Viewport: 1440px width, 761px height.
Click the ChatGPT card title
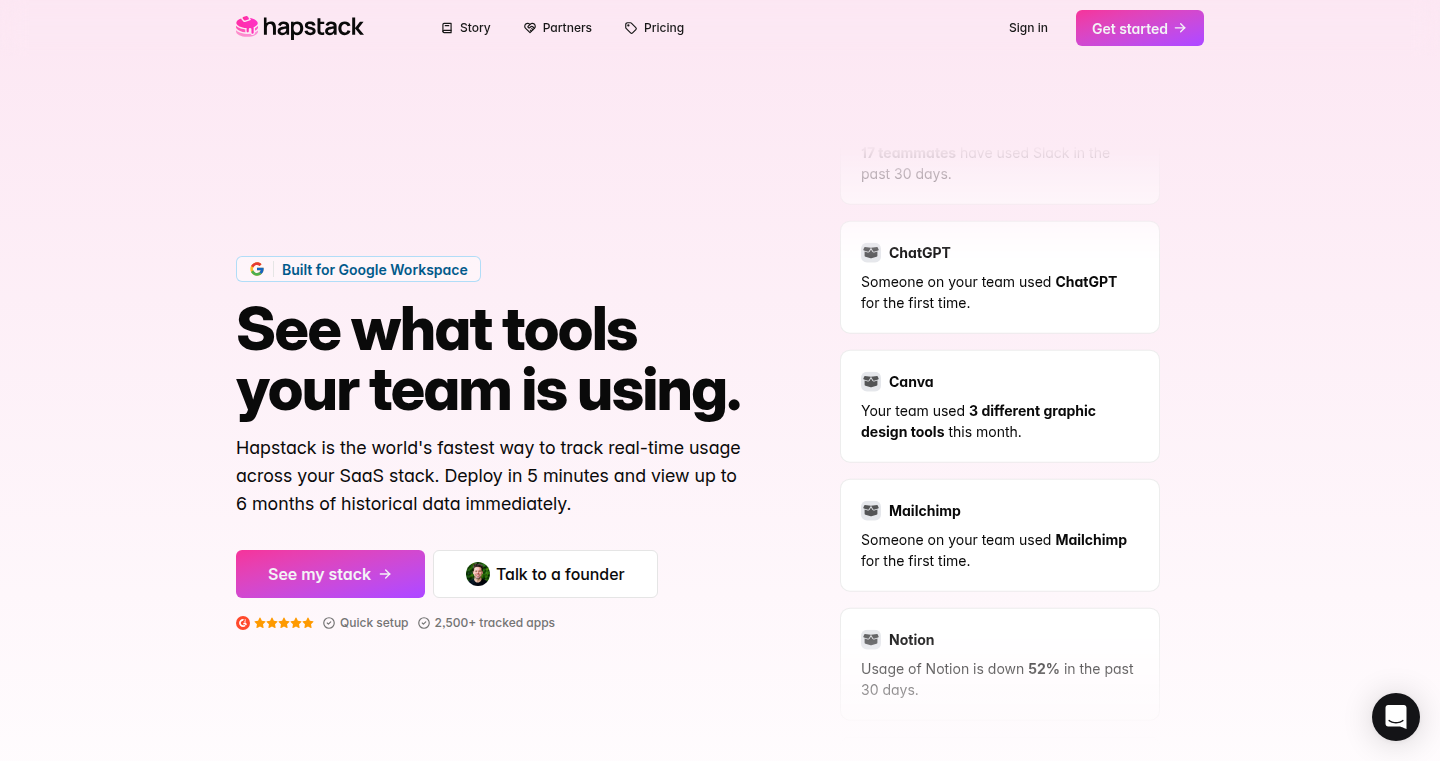pos(920,253)
